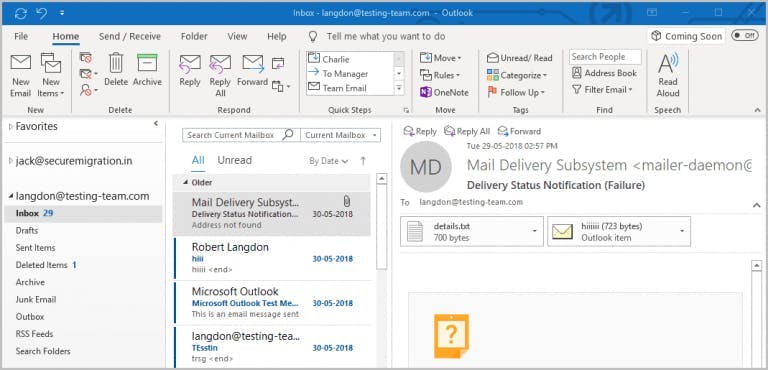The image size is (768, 370).
Task: Click the Ignore conversation icon
Action: coord(86,58)
